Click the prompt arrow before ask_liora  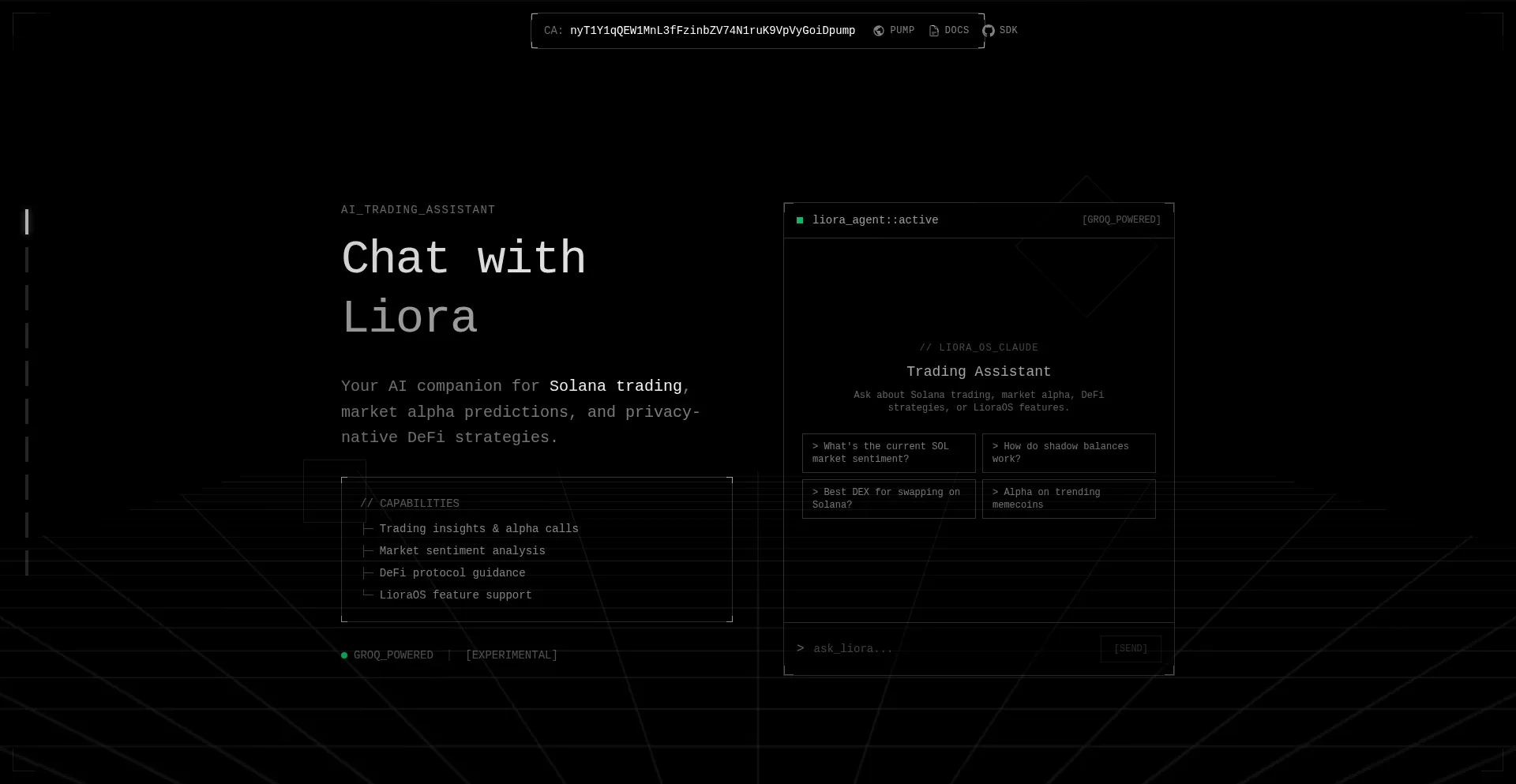pyautogui.click(x=800, y=648)
